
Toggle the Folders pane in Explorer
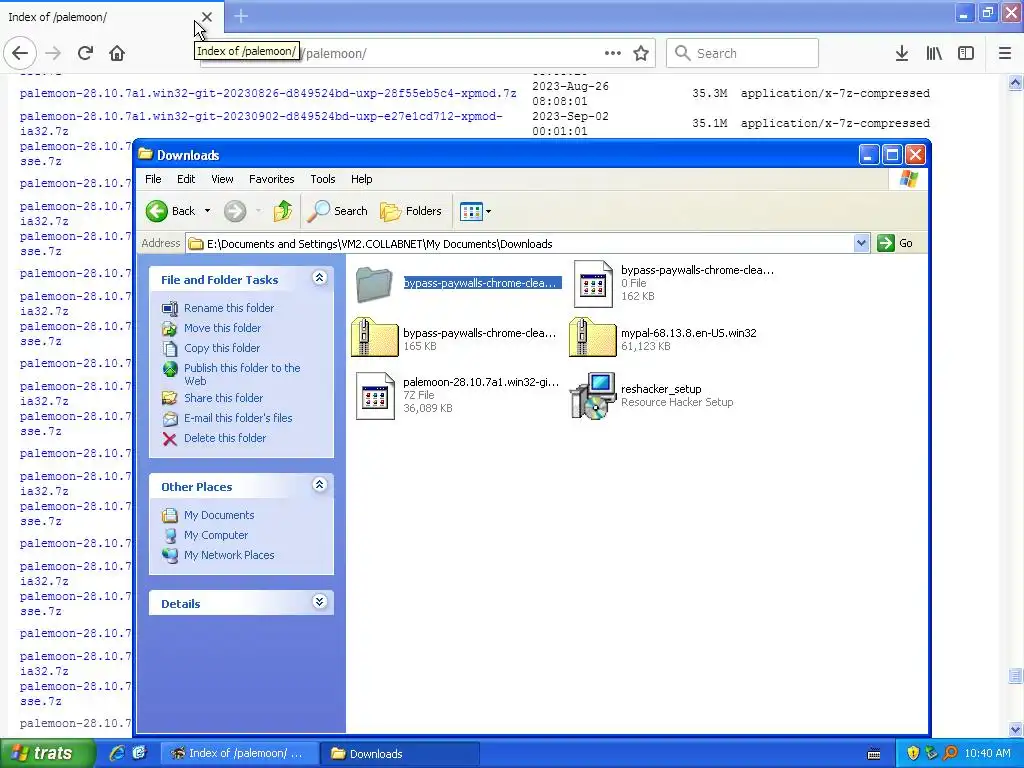coord(411,211)
